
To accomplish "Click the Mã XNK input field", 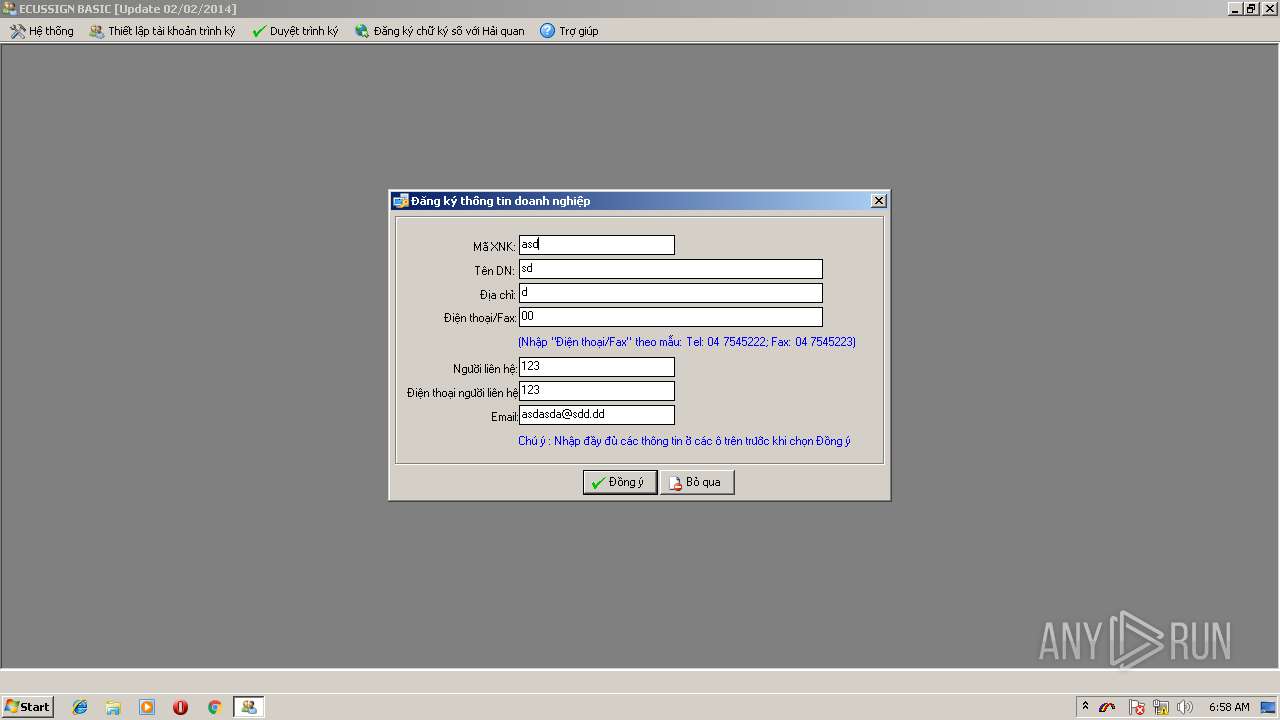I will (x=597, y=245).
